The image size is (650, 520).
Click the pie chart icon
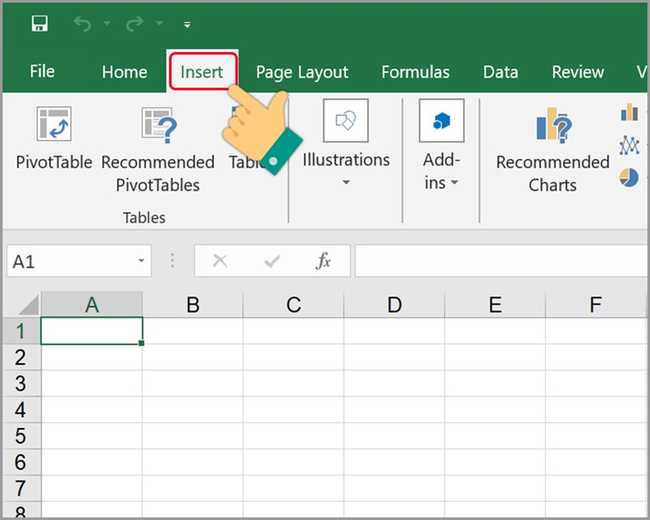tap(629, 177)
